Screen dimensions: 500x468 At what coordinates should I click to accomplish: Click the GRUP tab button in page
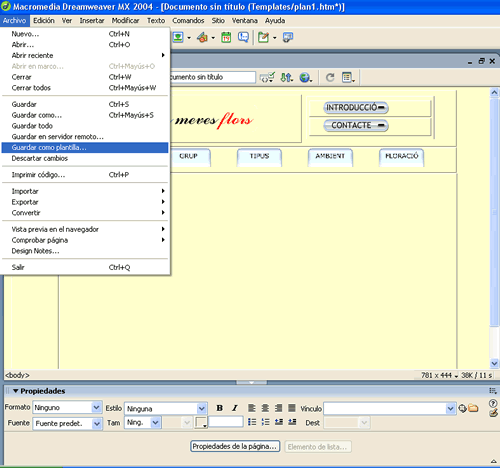[190, 157]
